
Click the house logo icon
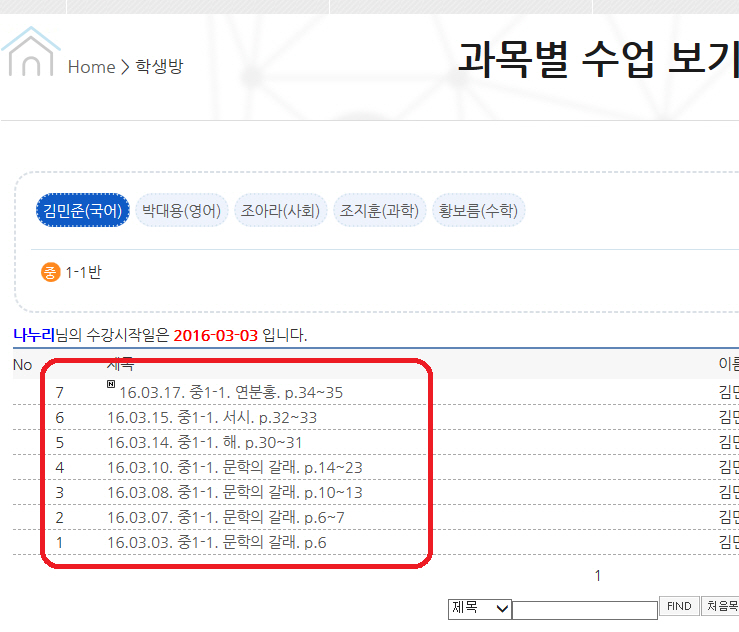(30, 54)
